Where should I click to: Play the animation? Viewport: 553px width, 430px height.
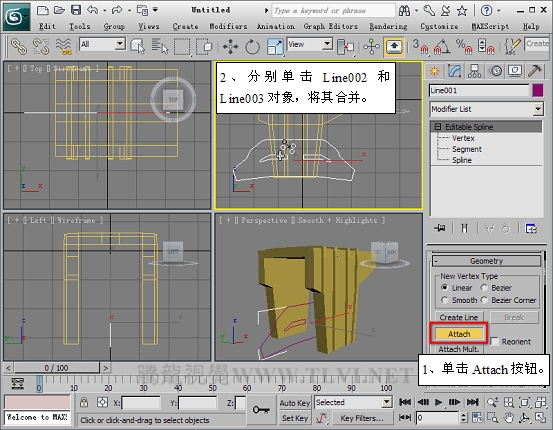[x=438, y=402]
